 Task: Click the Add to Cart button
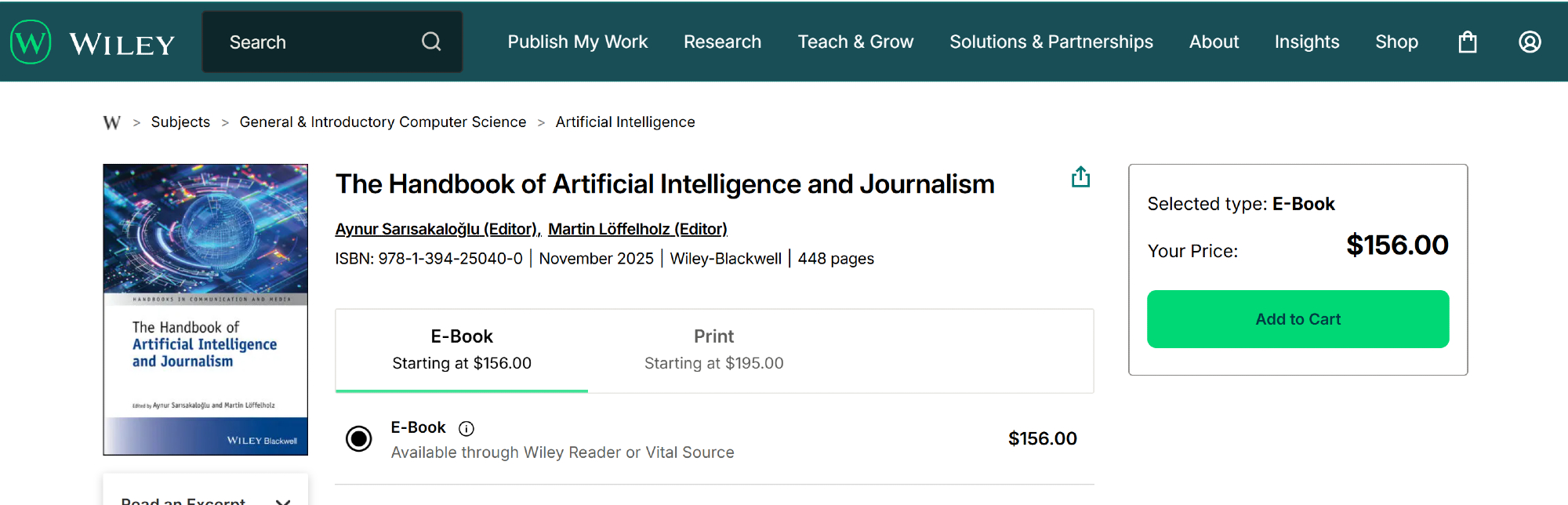(1298, 319)
